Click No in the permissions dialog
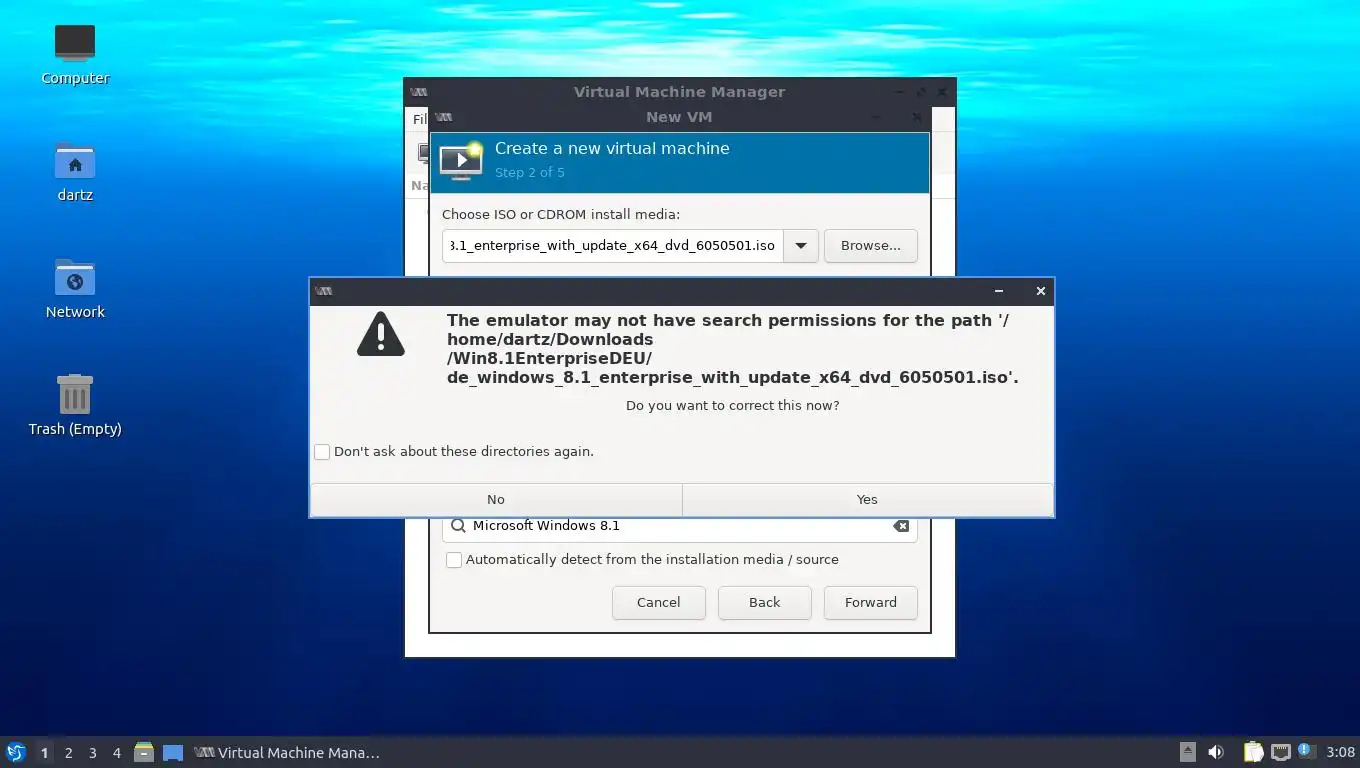This screenshot has height=768, width=1360. (496, 499)
